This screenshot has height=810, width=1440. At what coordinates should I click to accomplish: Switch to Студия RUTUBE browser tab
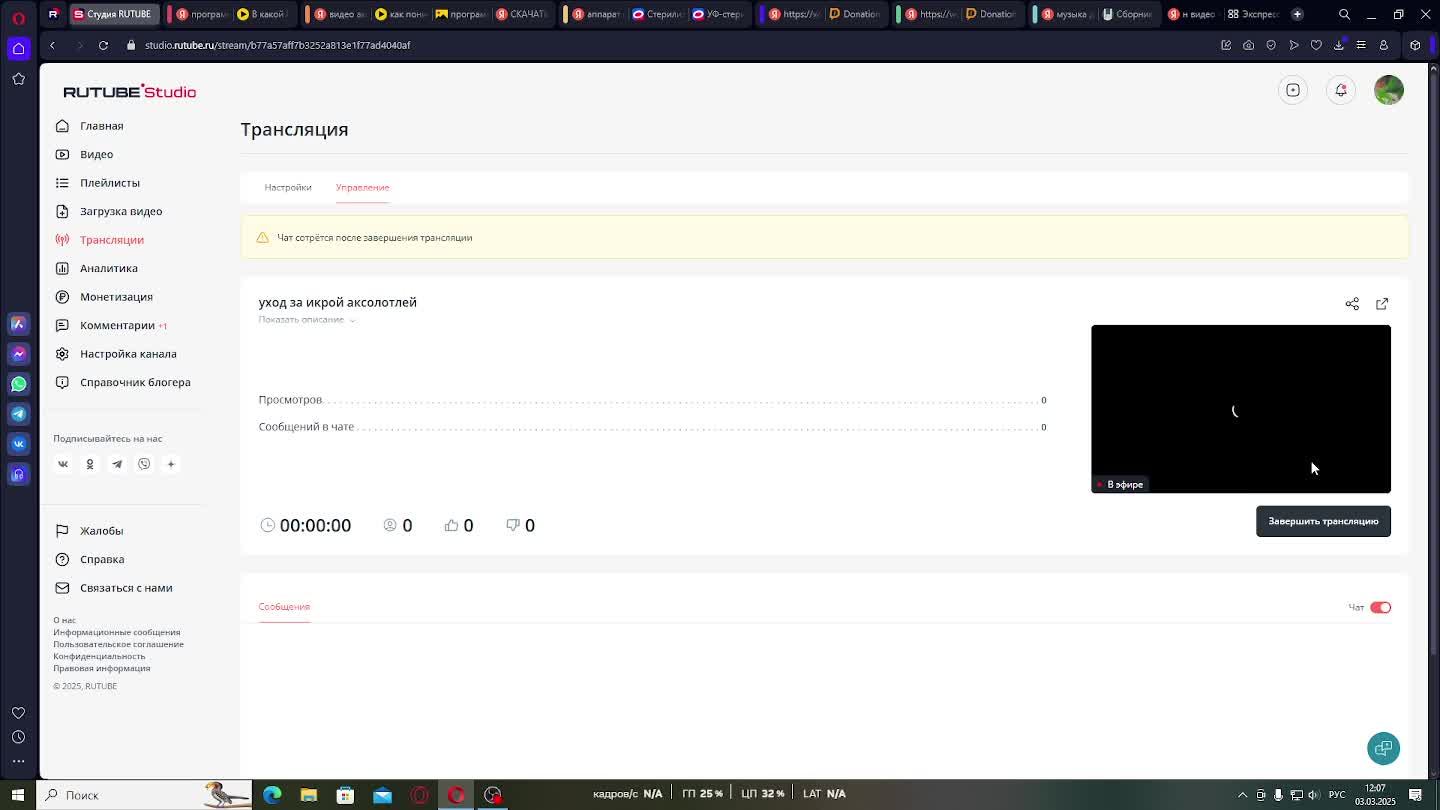tap(112, 14)
